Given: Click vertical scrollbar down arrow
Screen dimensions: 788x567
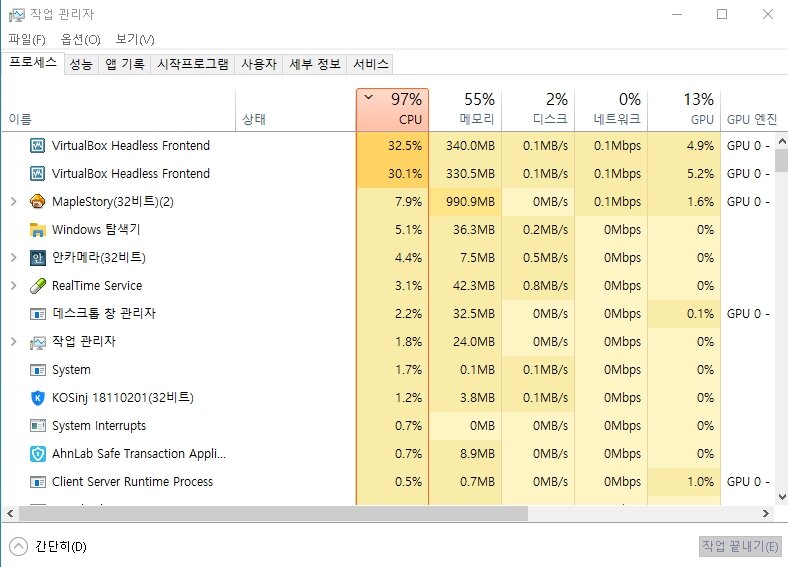Looking at the screenshot, I should click(782, 497).
